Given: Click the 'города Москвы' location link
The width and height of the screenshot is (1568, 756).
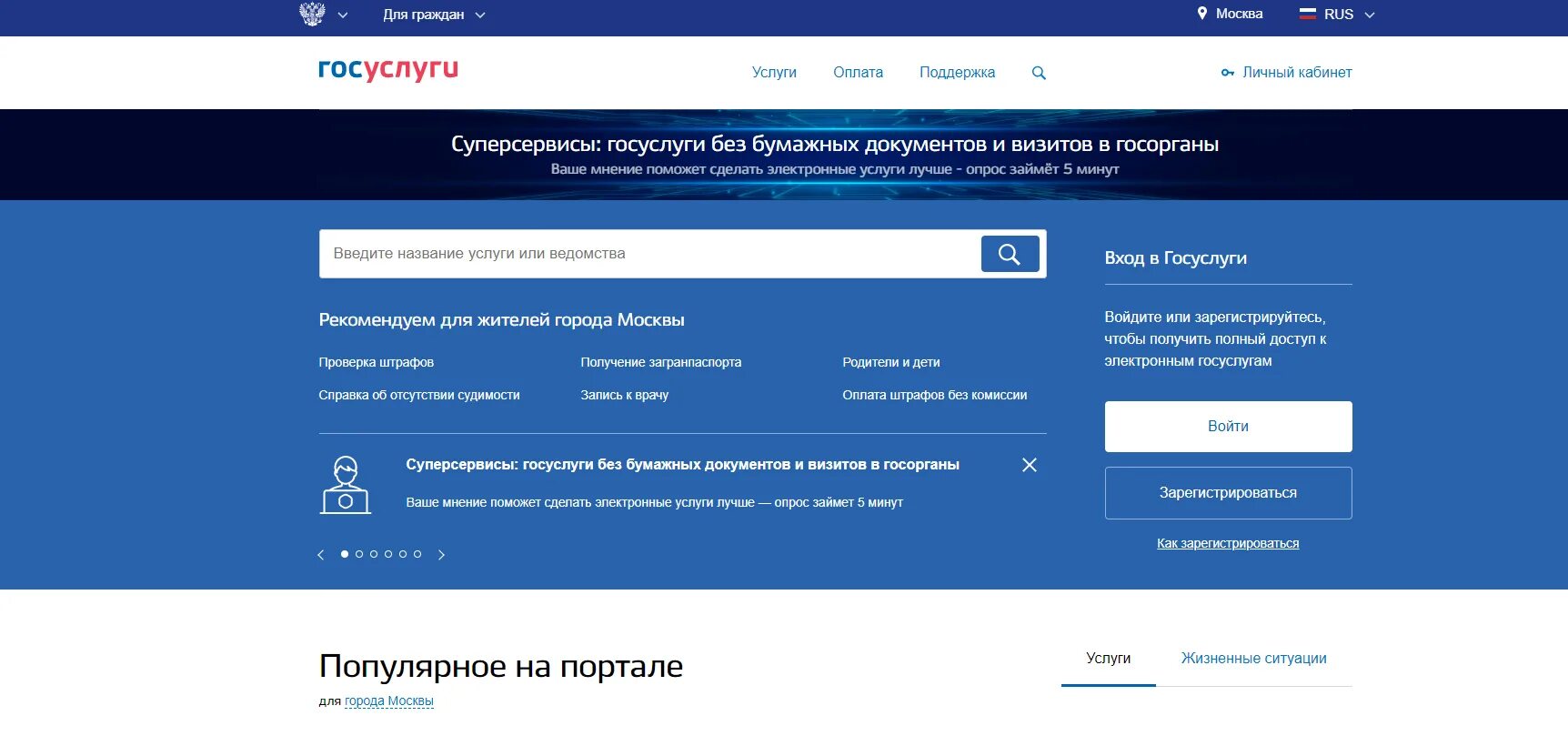Looking at the screenshot, I should pyautogui.click(x=389, y=701).
